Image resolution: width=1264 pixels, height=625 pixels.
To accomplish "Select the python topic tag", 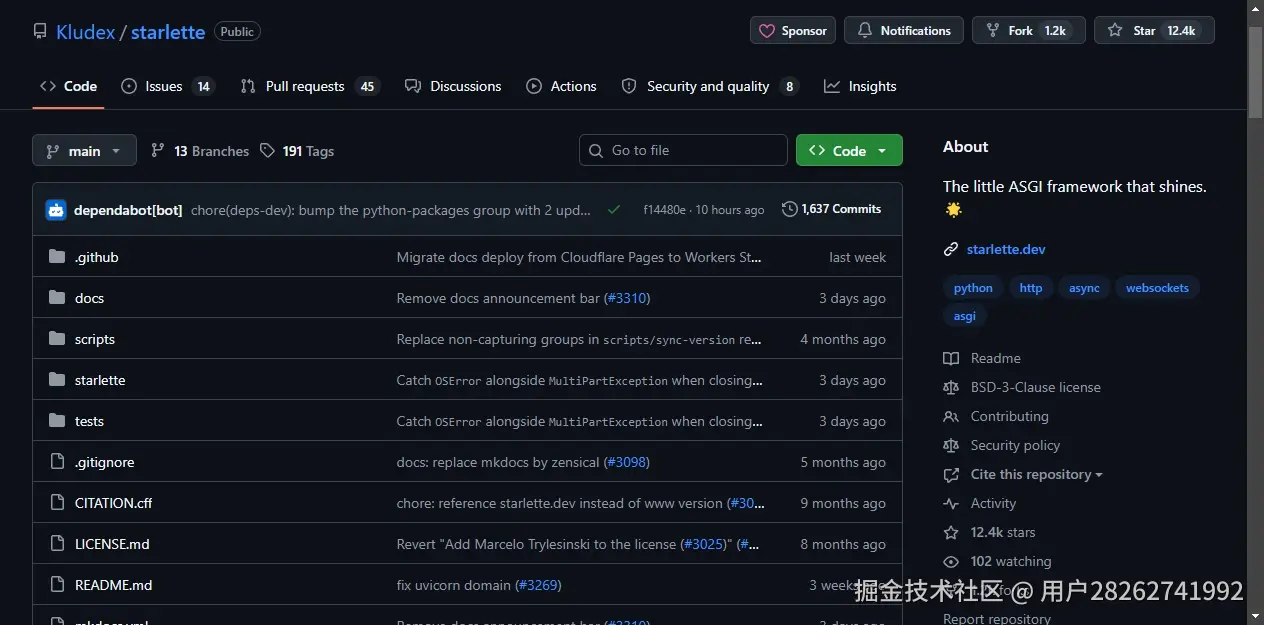I will 973,288.
